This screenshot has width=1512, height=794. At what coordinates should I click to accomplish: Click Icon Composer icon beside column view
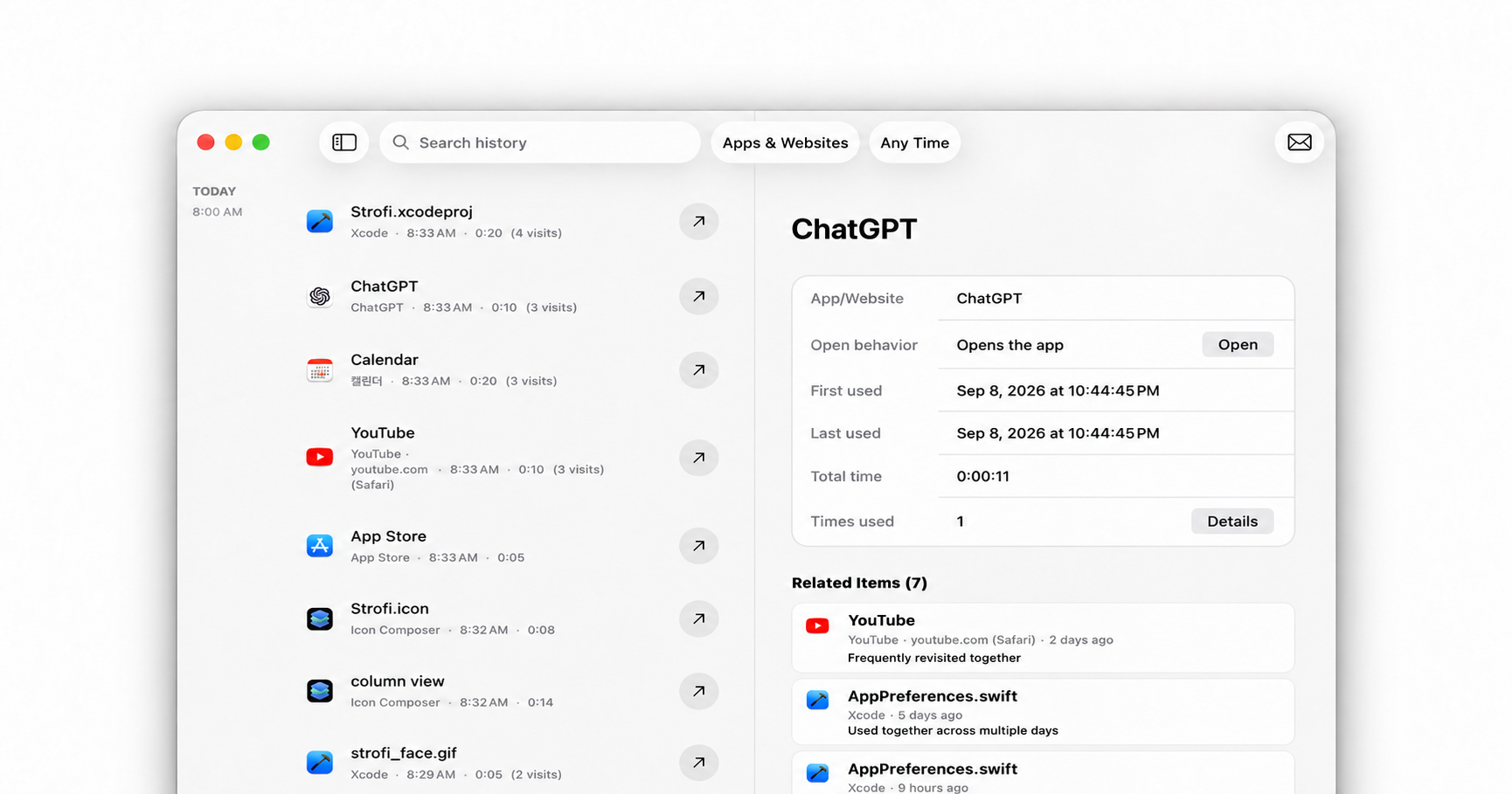tap(320, 691)
